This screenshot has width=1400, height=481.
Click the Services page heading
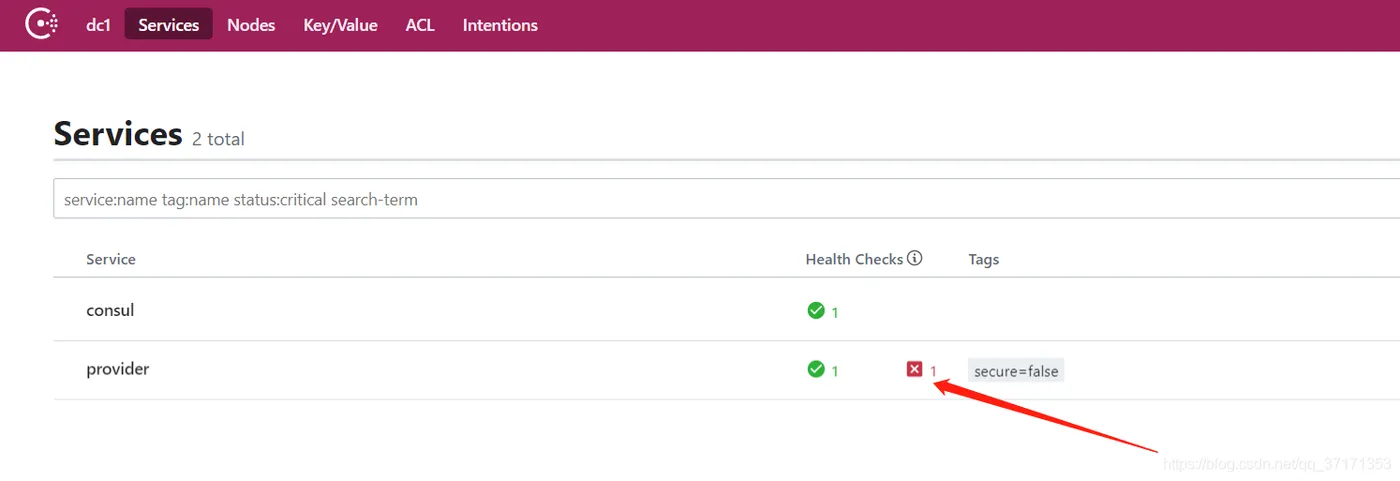[118, 134]
